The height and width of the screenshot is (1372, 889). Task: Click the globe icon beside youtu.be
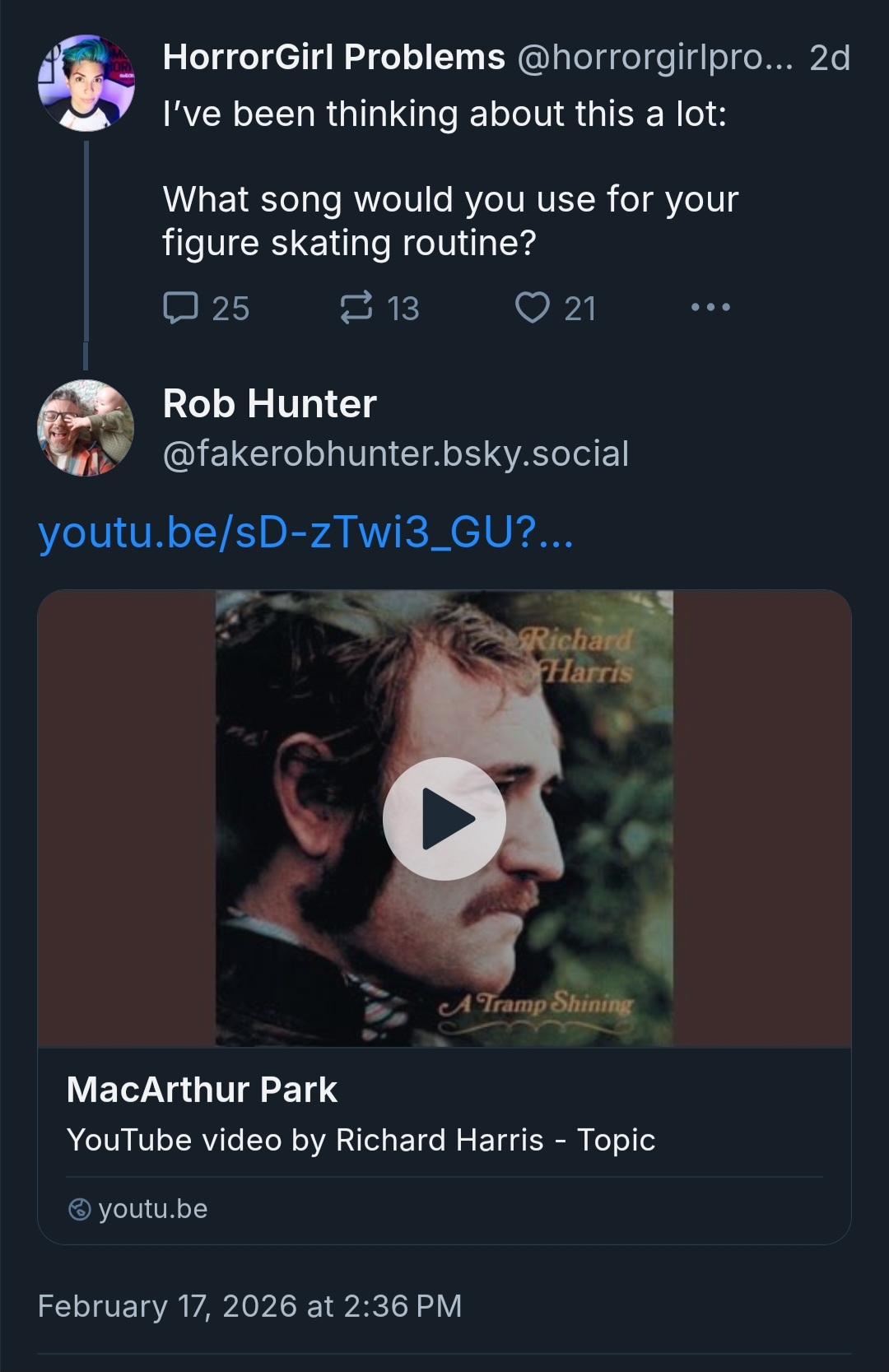79,1209
